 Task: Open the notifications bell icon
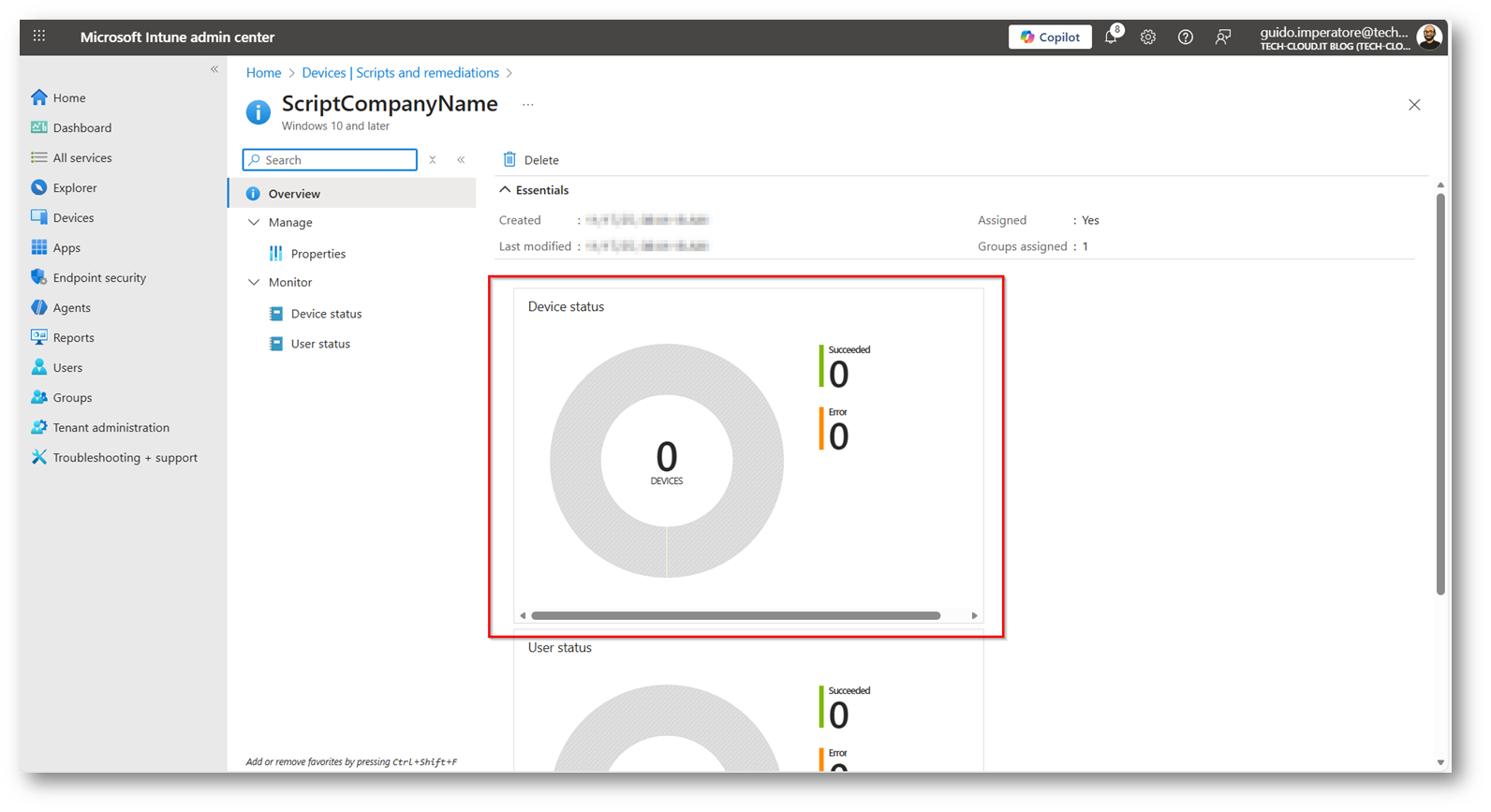click(x=1111, y=37)
